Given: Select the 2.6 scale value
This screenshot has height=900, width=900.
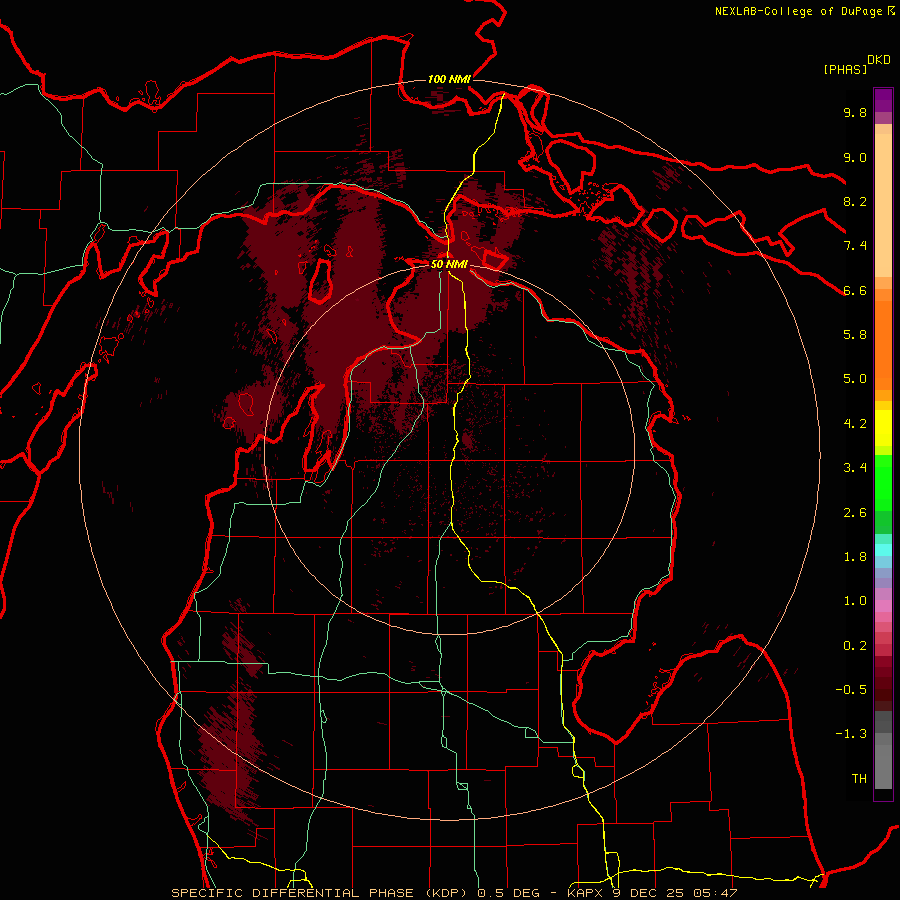Looking at the screenshot, I should click(855, 513).
